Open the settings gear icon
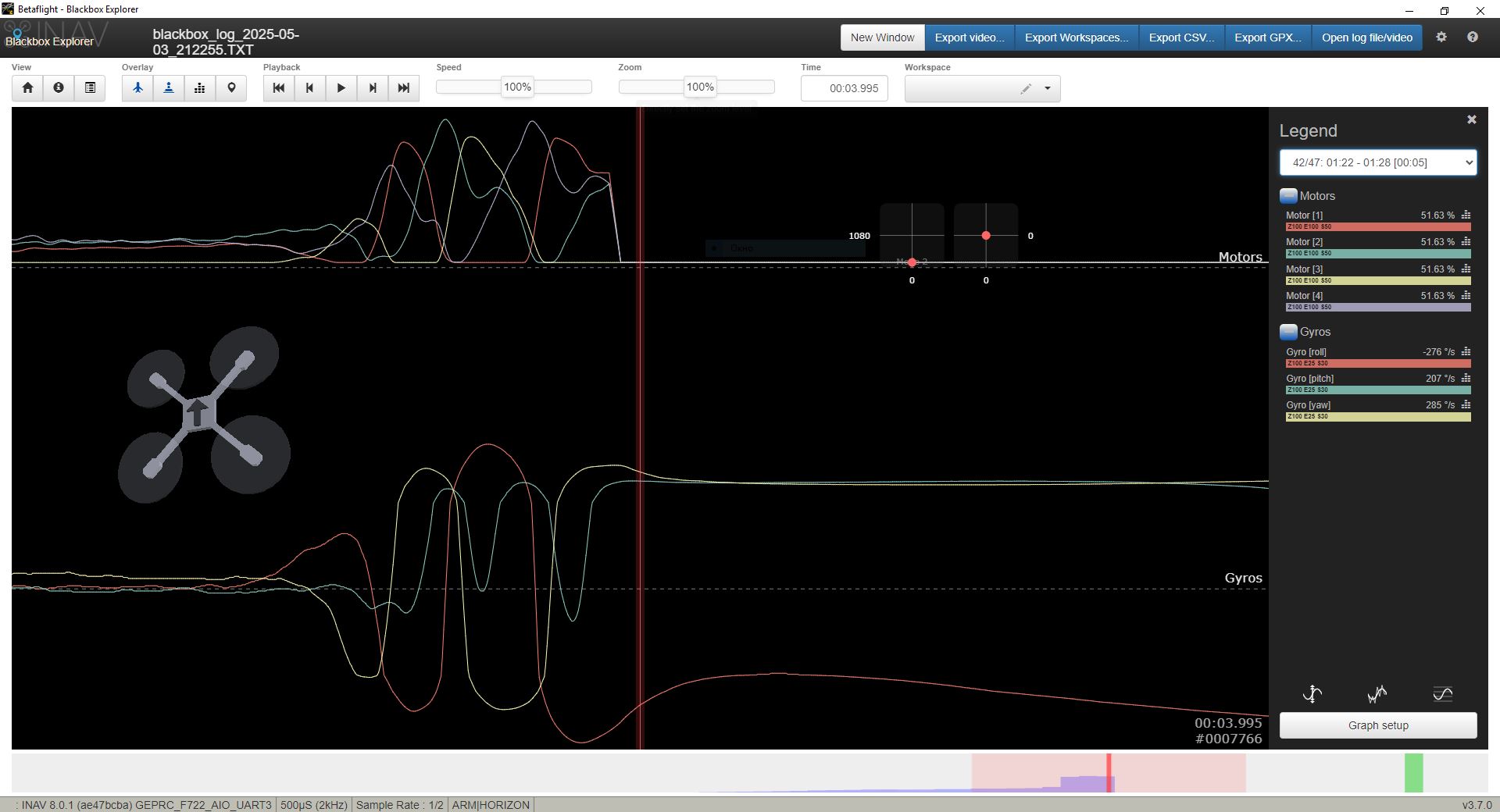The width and height of the screenshot is (1500, 812). pos(1441,37)
